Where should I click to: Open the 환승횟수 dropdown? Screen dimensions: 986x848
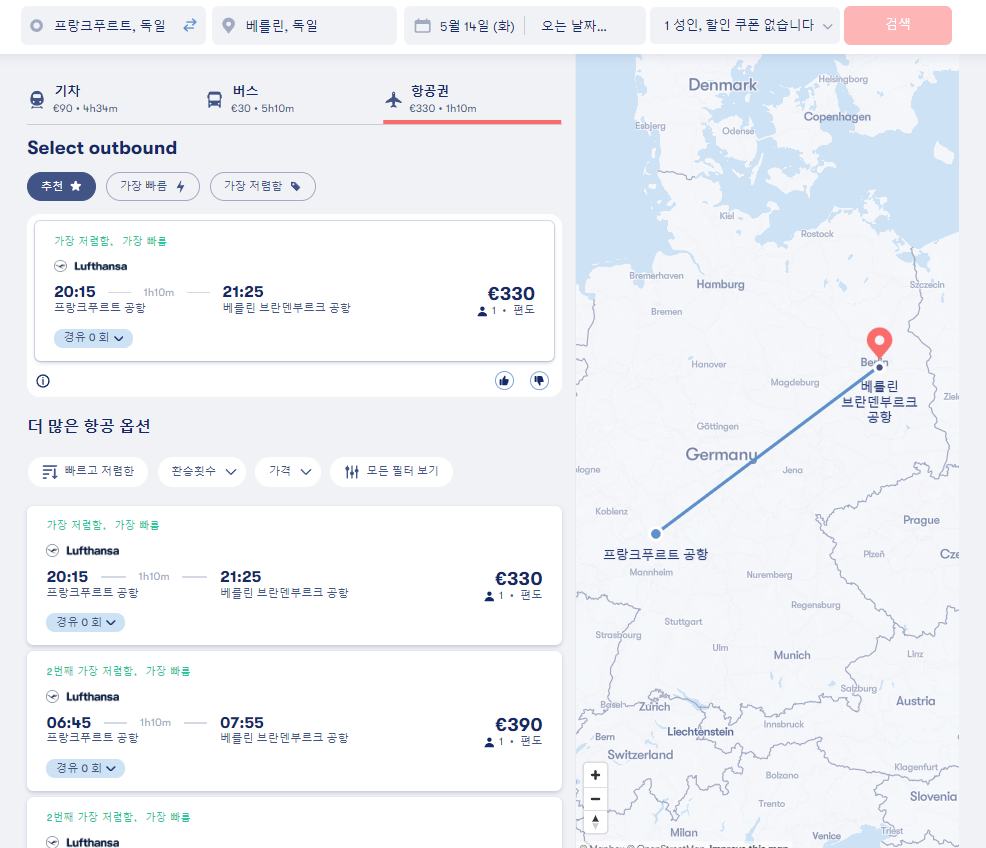coord(203,471)
